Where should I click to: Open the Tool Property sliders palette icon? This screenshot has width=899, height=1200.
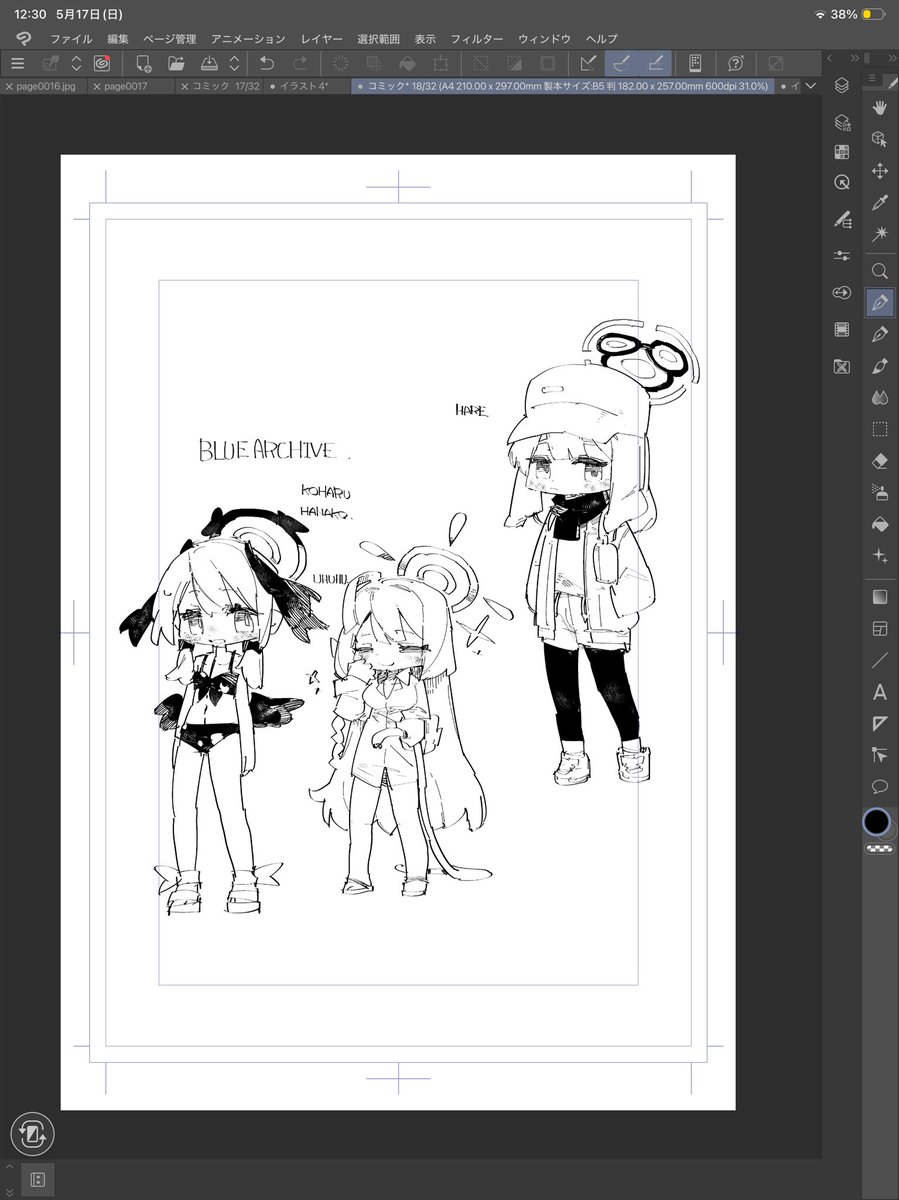coord(841,256)
